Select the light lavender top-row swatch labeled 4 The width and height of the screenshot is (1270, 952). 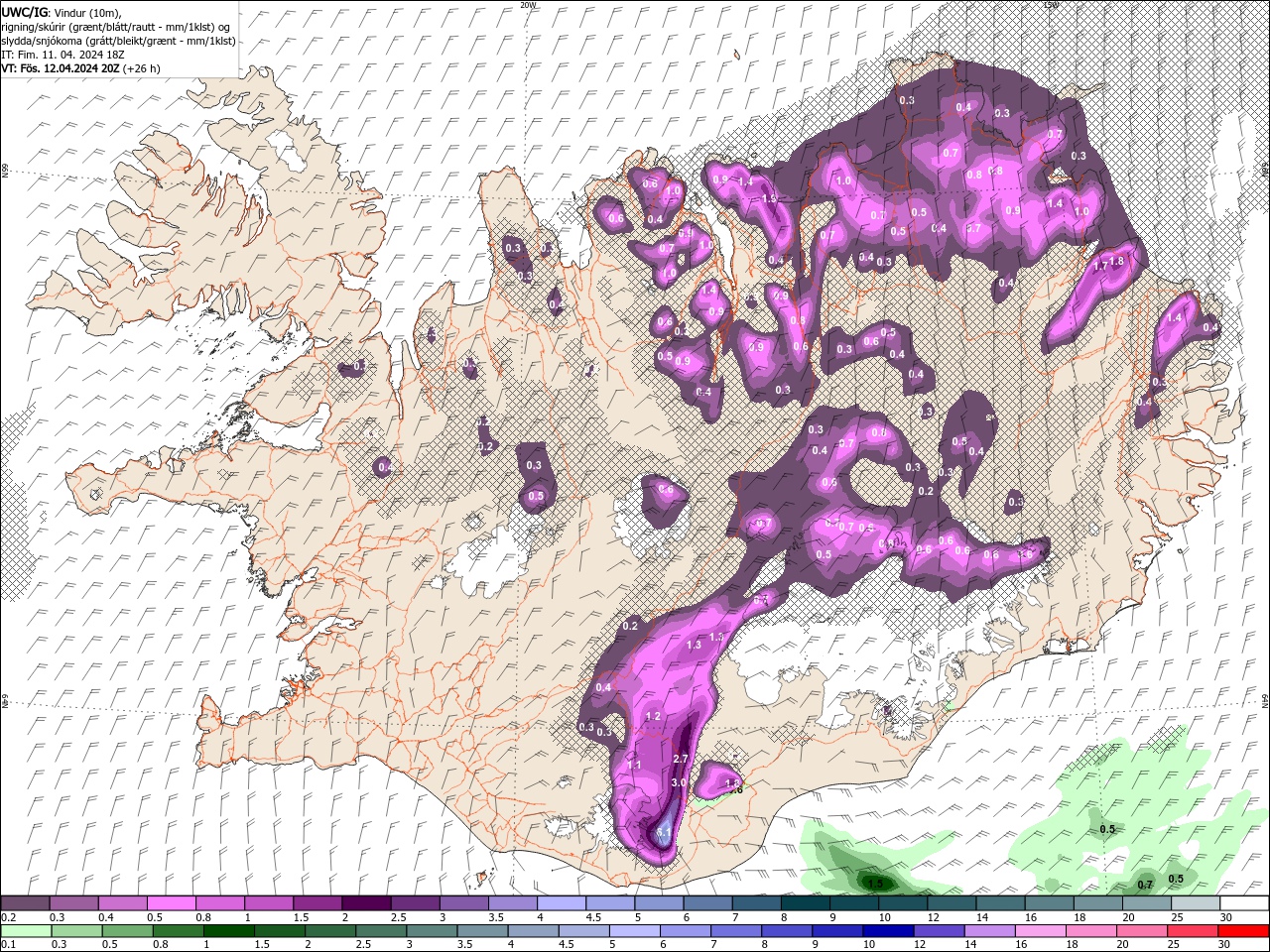point(561,903)
